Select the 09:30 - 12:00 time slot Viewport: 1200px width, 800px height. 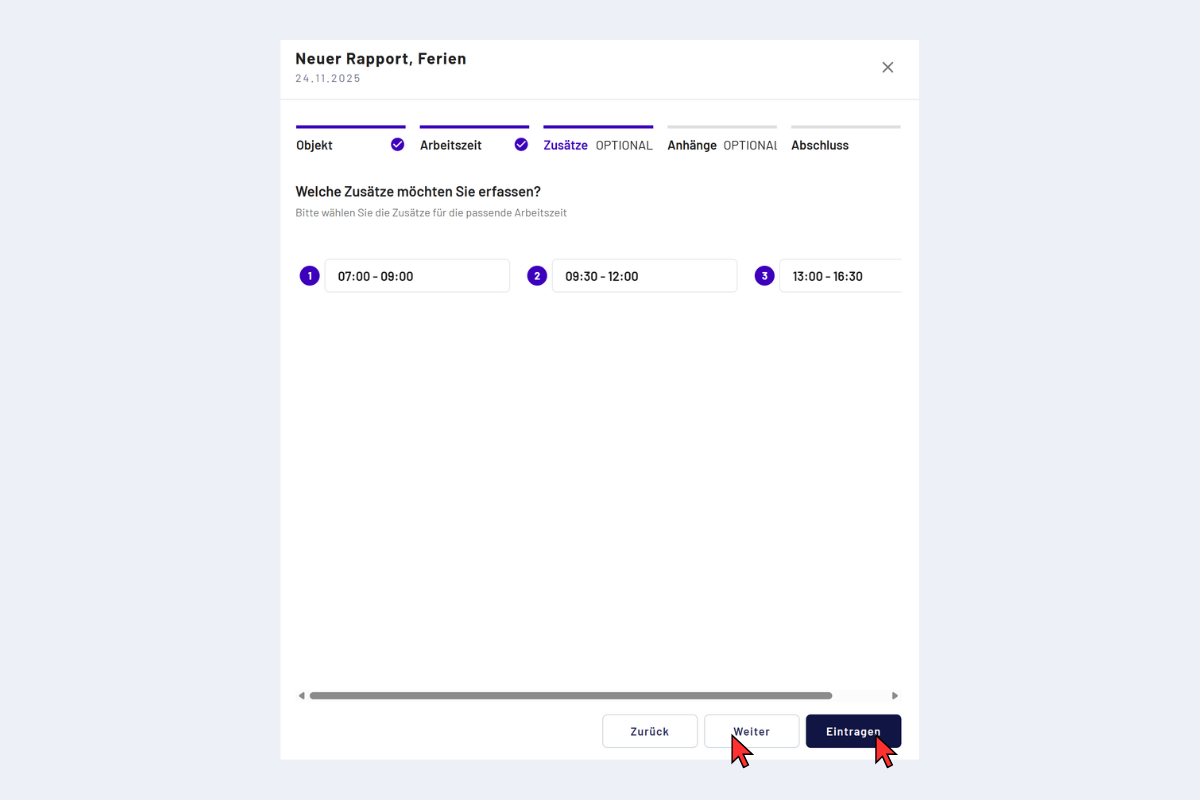pos(644,276)
